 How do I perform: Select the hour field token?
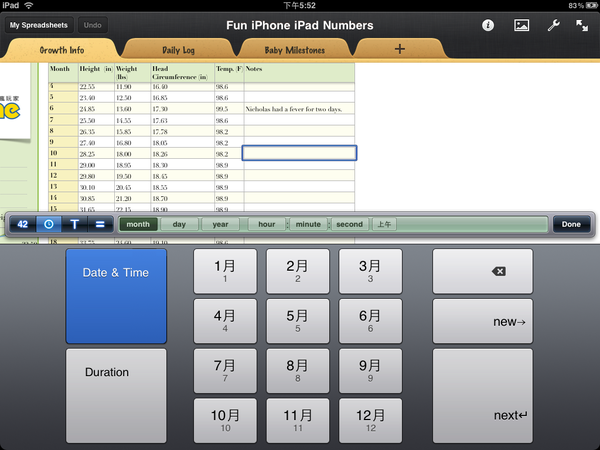pyautogui.click(x=267, y=224)
